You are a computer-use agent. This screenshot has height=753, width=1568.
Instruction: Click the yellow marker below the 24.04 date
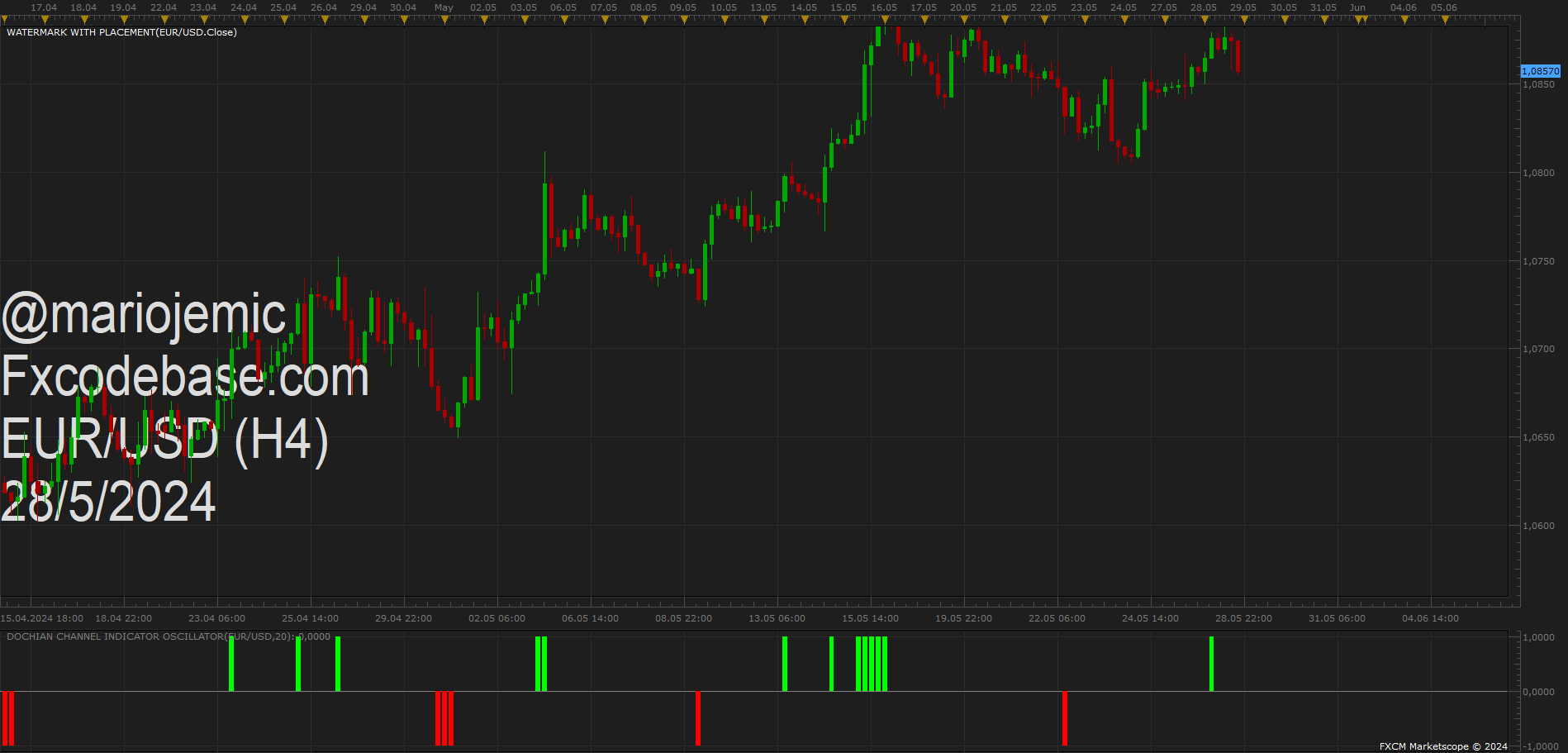pos(244,20)
